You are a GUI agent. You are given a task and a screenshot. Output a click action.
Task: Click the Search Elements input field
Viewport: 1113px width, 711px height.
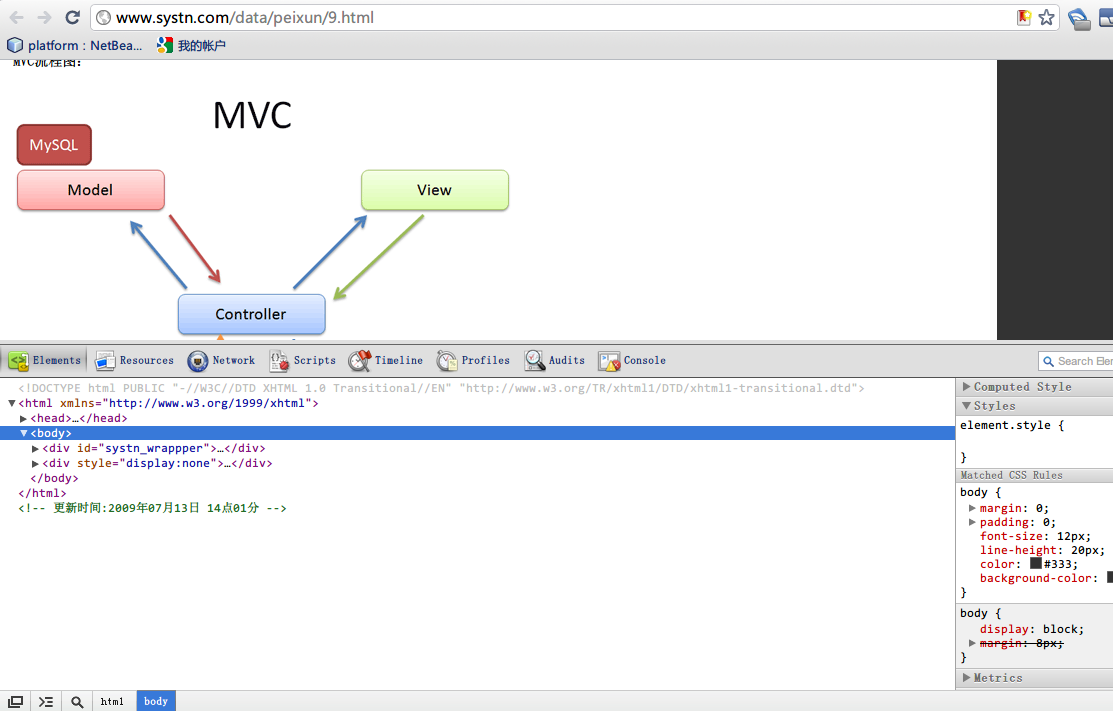coord(1082,361)
